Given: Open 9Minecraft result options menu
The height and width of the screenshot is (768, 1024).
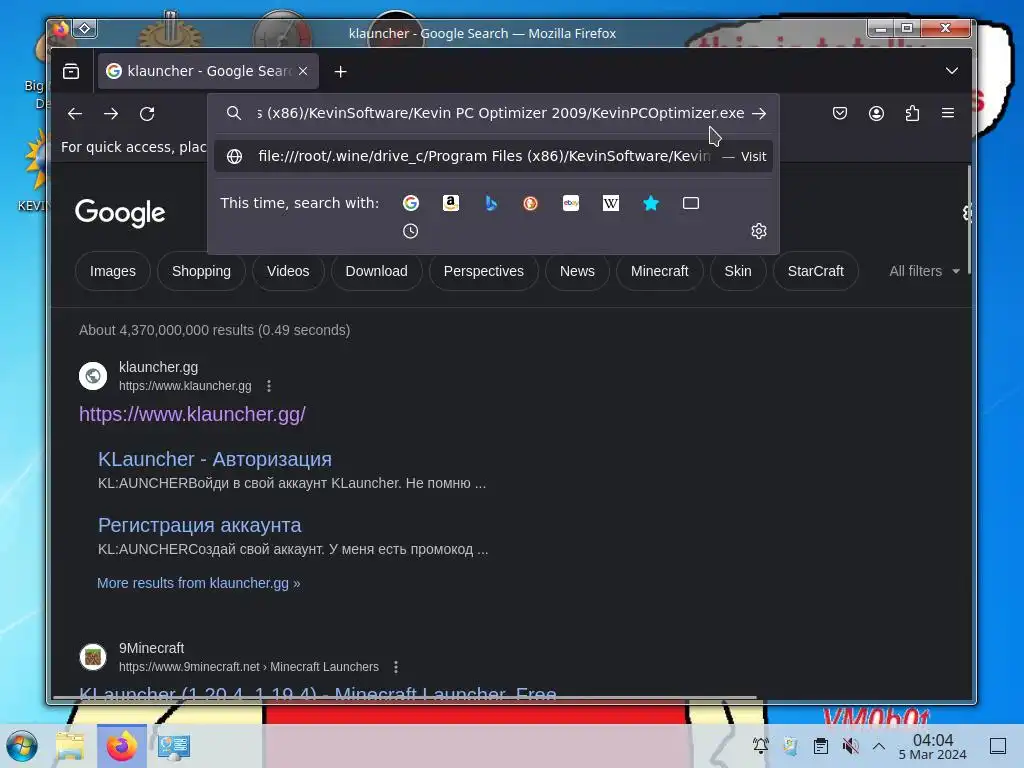Looking at the screenshot, I should (x=396, y=667).
